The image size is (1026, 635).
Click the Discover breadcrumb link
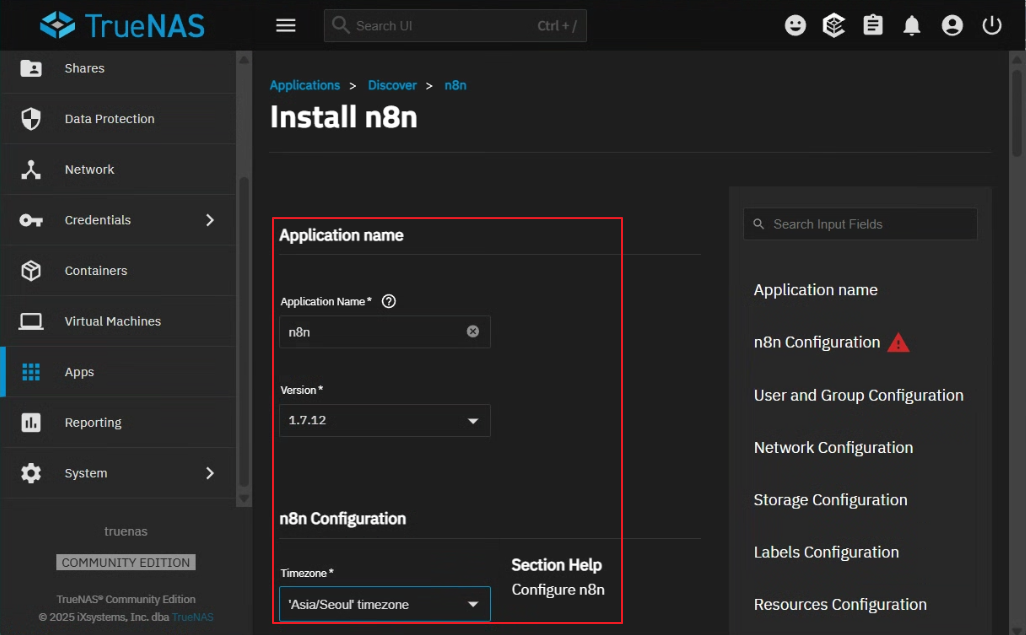pos(392,85)
